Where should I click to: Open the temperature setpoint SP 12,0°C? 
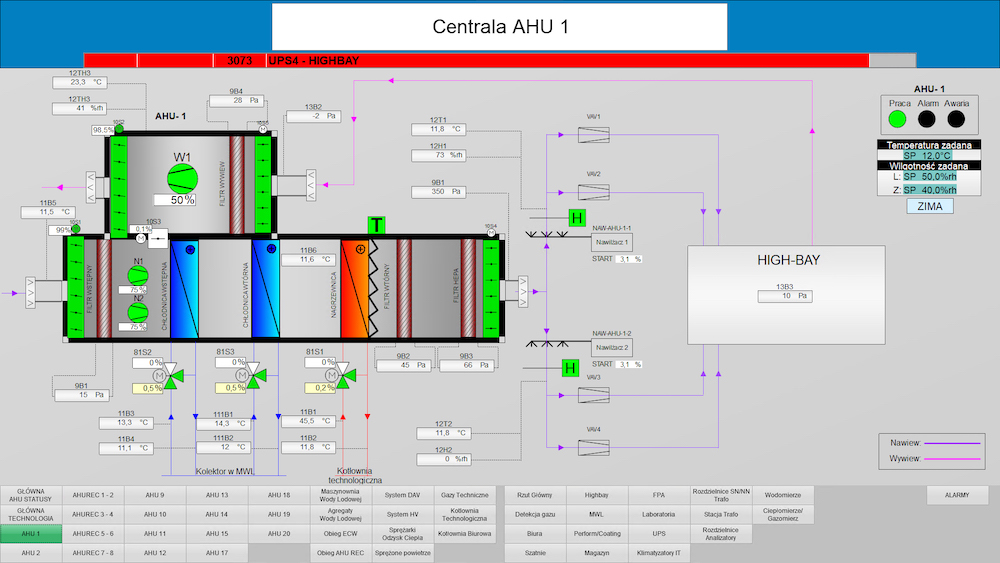(x=929, y=156)
